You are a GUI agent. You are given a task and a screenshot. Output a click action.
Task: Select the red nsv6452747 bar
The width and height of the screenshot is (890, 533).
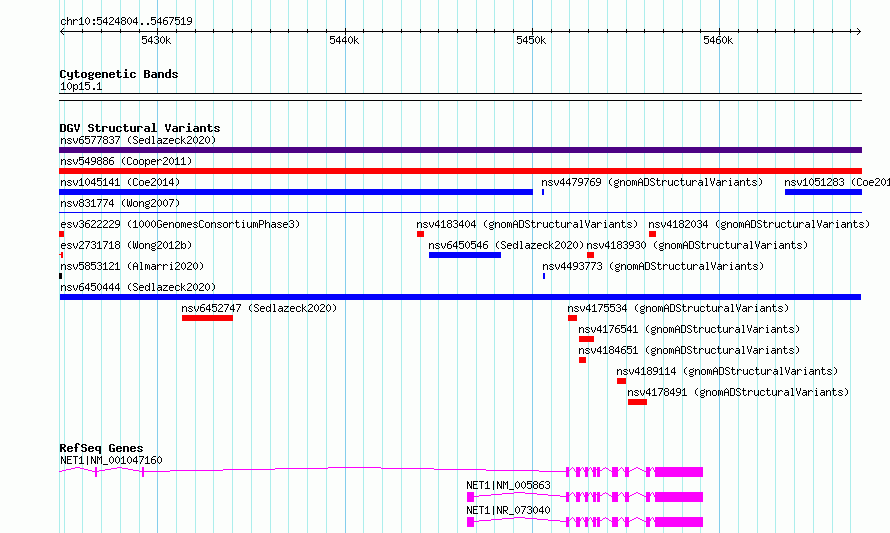click(x=207, y=318)
